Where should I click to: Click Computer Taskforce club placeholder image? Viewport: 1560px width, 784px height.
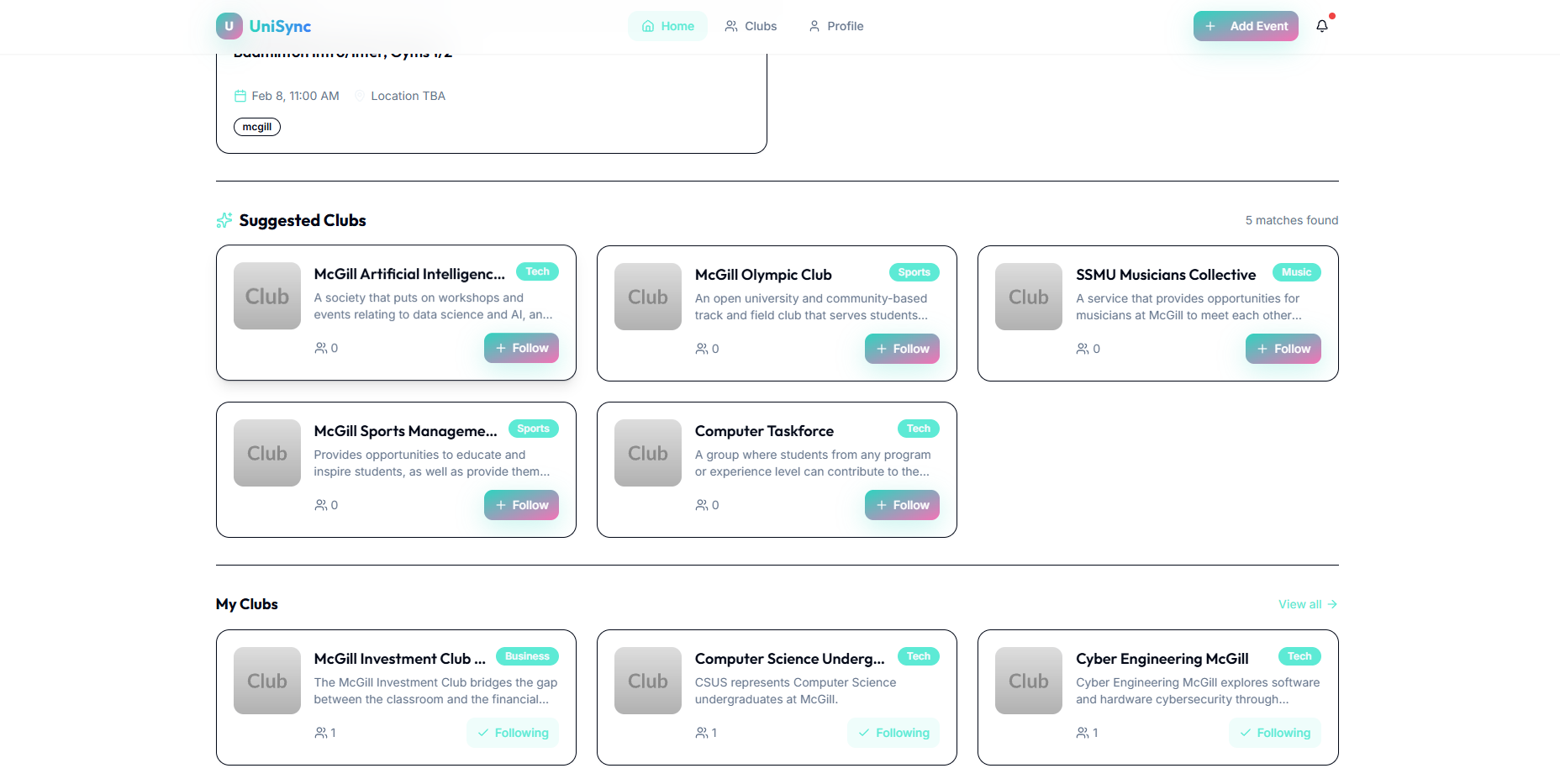(648, 453)
